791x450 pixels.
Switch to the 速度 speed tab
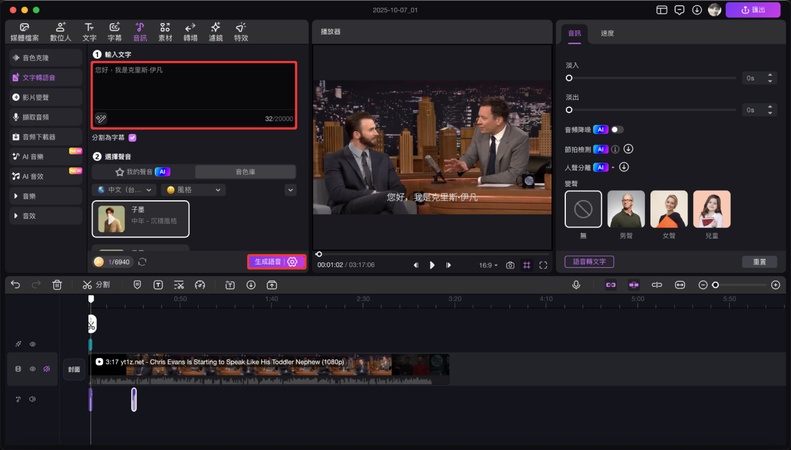pos(608,33)
